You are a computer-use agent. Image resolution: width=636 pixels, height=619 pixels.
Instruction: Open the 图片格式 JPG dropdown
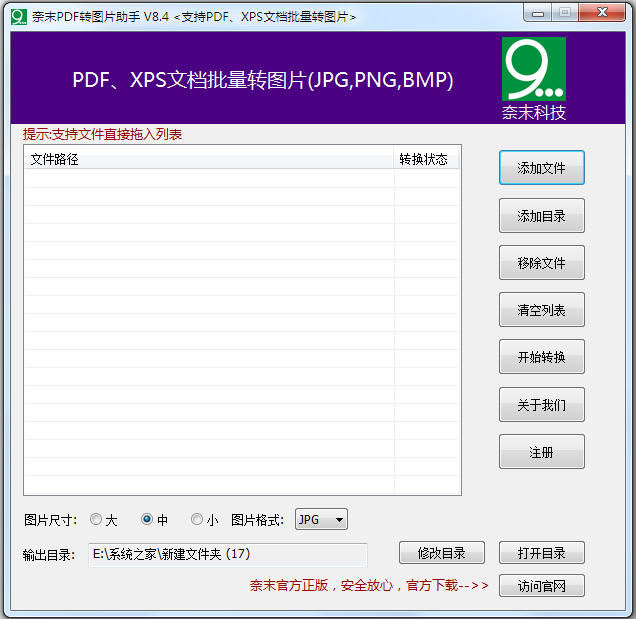point(321,519)
